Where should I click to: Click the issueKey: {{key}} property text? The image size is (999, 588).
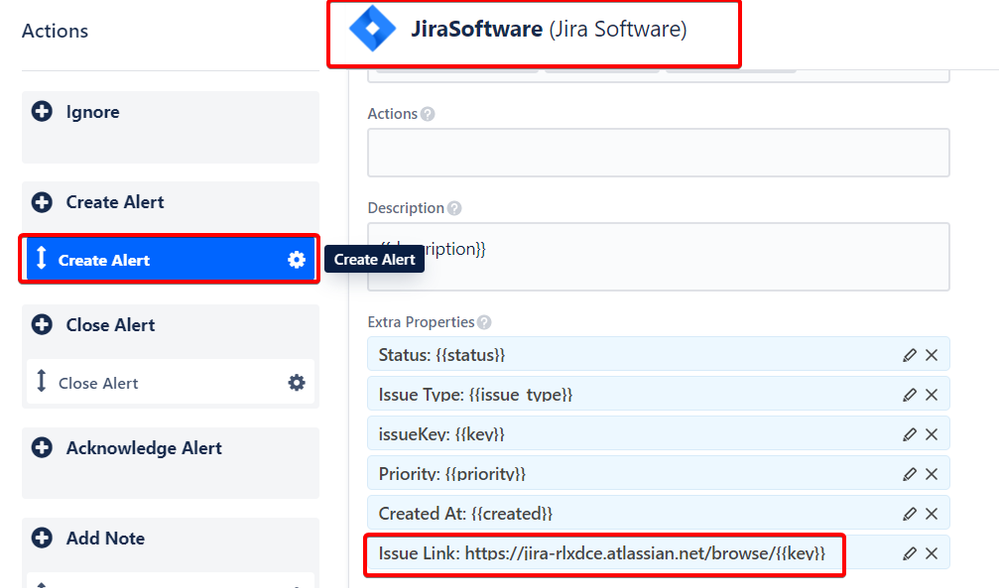click(442, 434)
